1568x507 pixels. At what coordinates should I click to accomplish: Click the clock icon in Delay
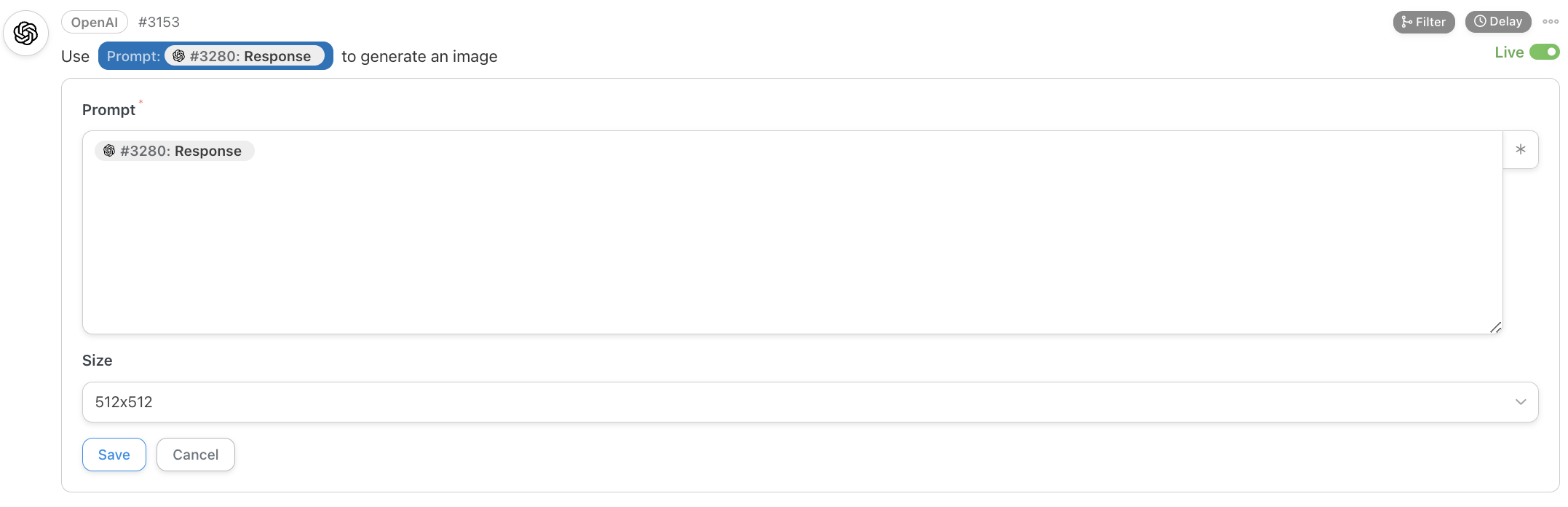pos(1480,21)
